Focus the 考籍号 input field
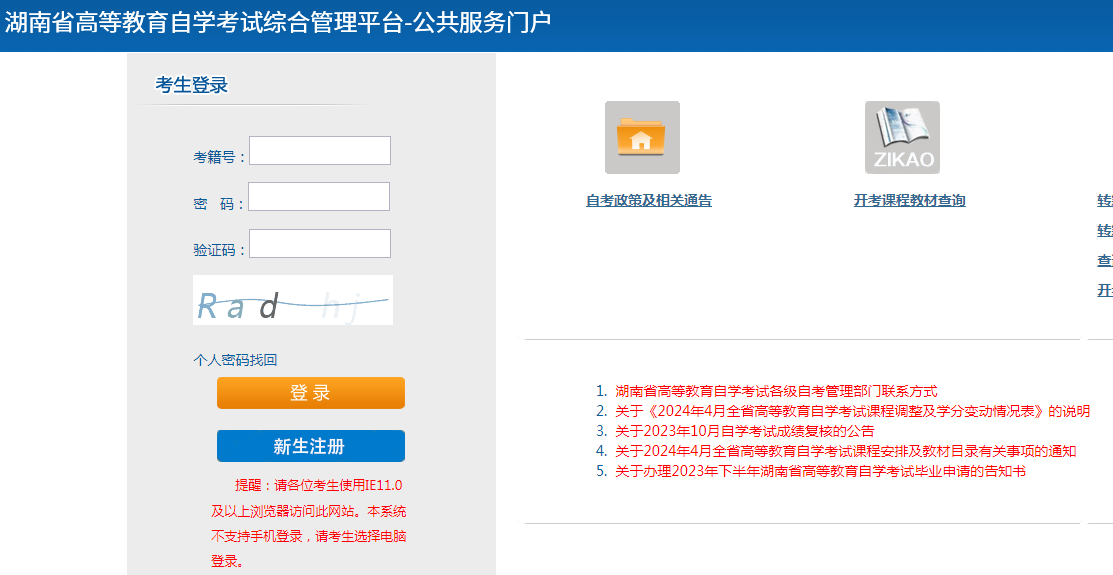The height and width of the screenshot is (575, 1113). 320,151
